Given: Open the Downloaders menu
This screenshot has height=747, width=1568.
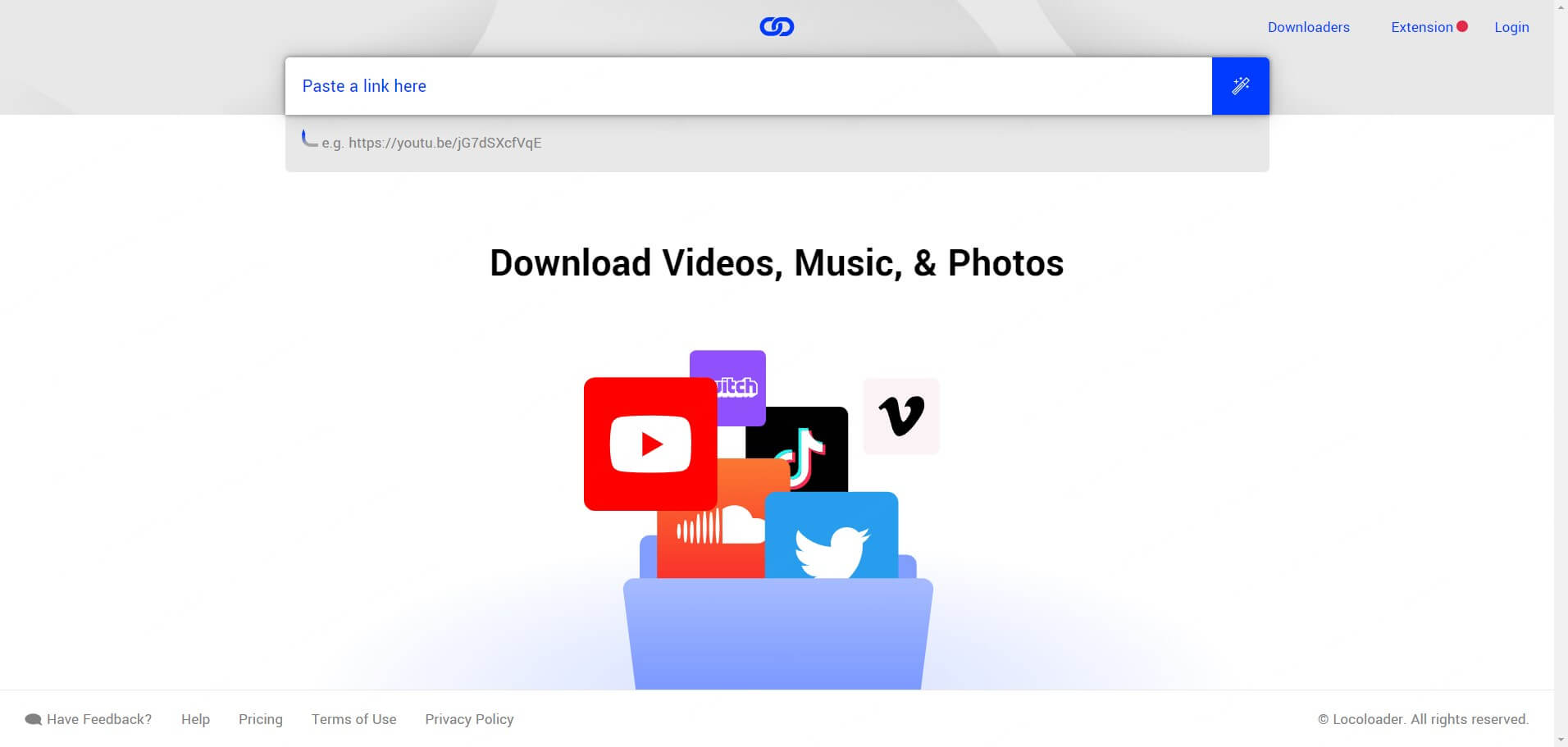Looking at the screenshot, I should tap(1308, 27).
